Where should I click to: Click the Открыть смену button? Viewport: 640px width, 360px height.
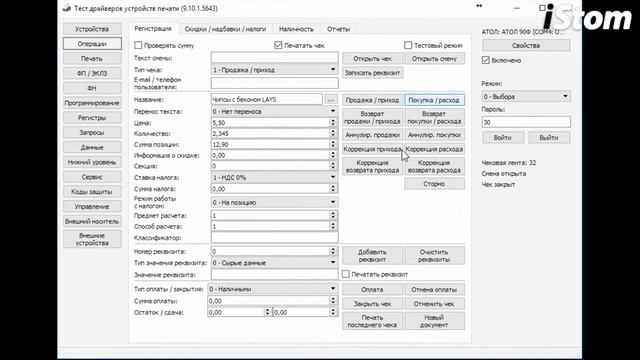point(434,59)
